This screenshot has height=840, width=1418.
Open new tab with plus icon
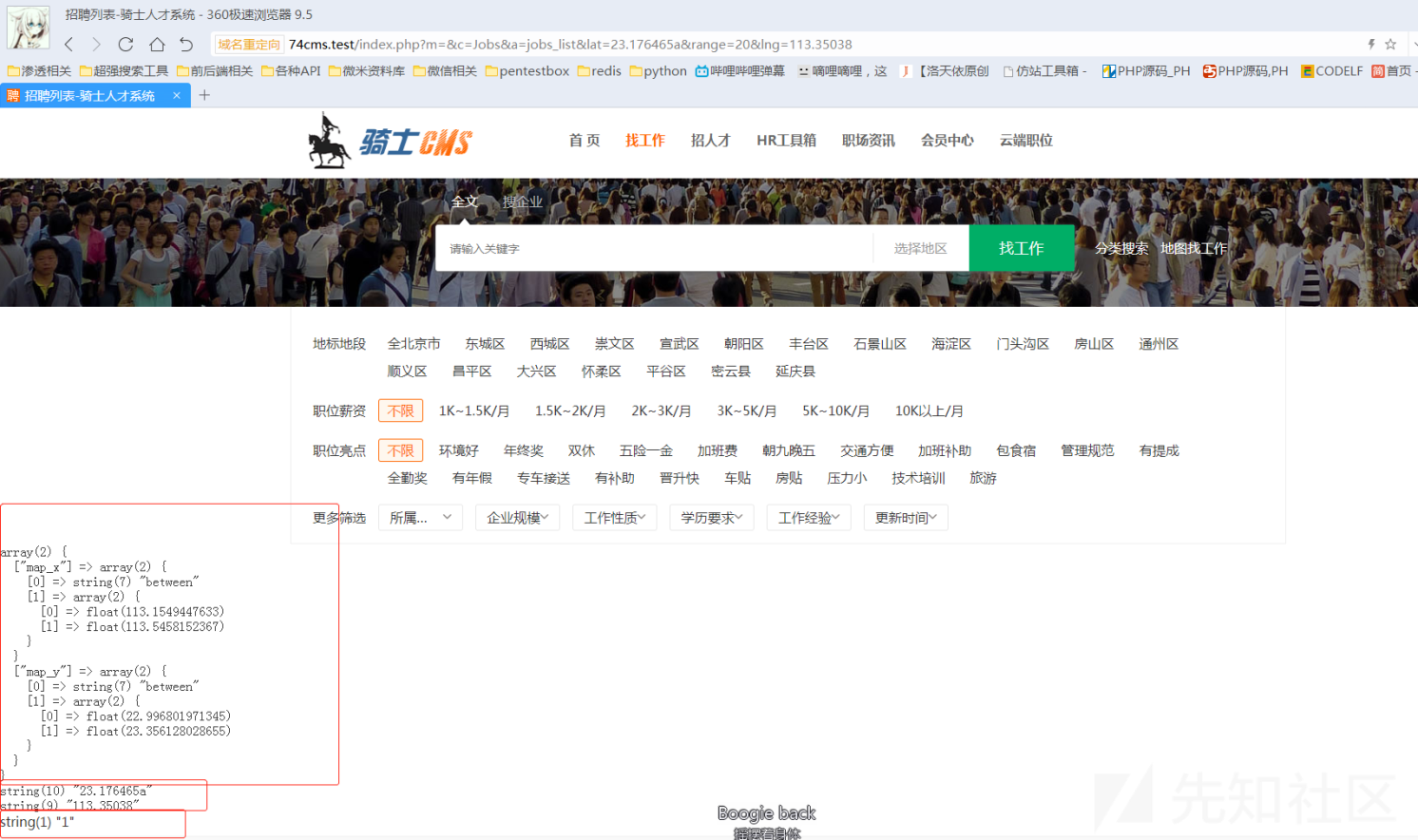point(204,95)
